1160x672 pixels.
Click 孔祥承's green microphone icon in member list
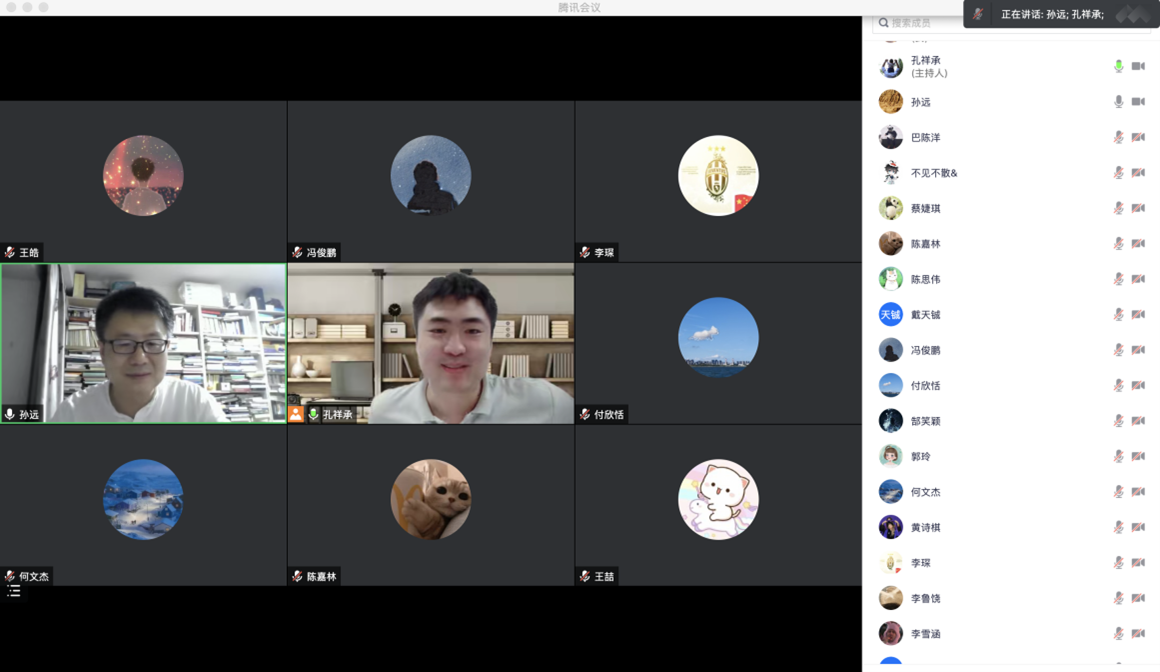click(x=1118, y=67)
